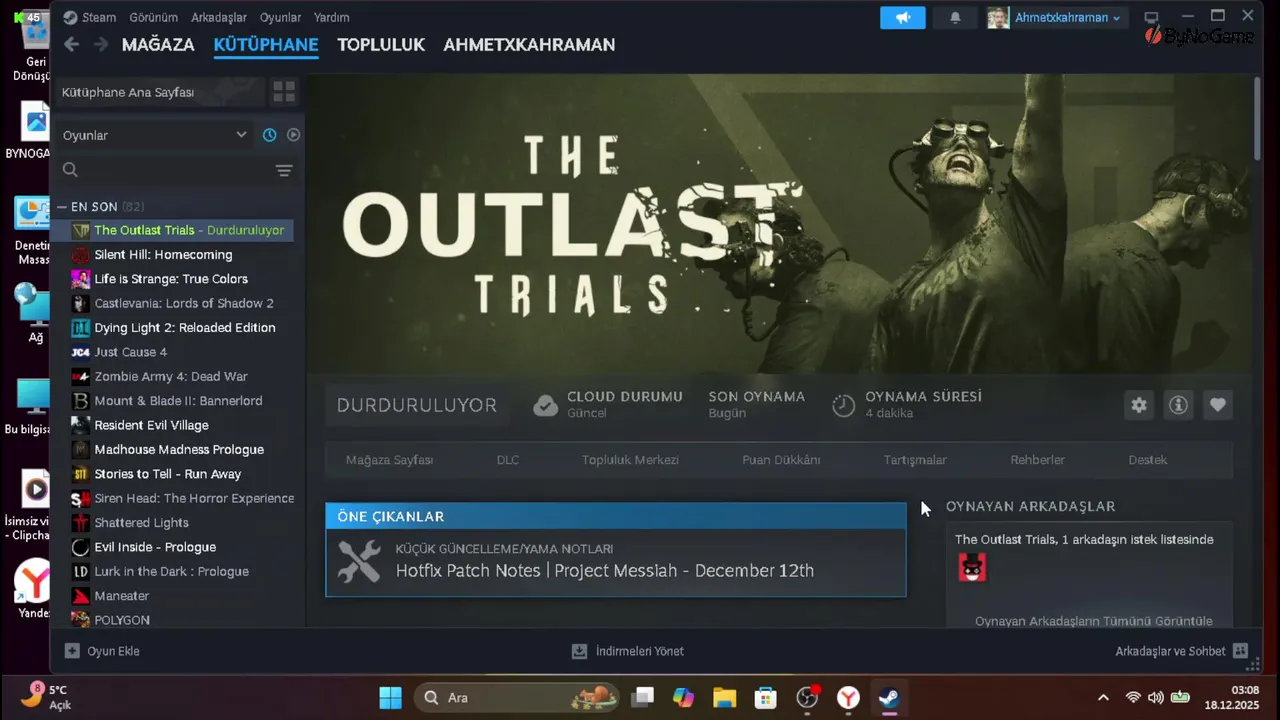This screenshot has height=720, width=1280.
Task: Open File Explorer from taskbar
Action: pyautogui.click(x=725, y=697)
